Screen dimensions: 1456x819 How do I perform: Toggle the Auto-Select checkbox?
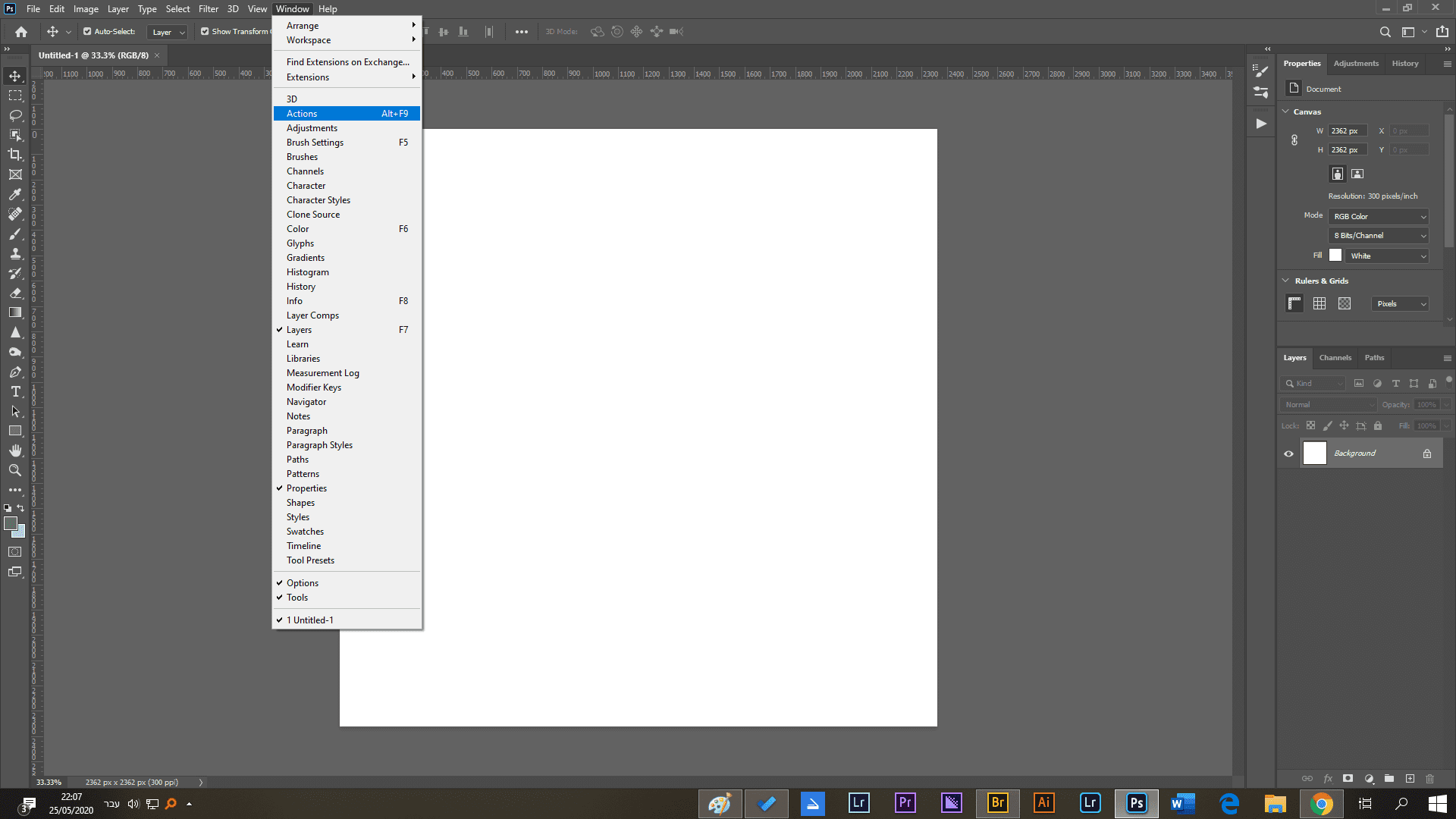[x=87, y=32]
